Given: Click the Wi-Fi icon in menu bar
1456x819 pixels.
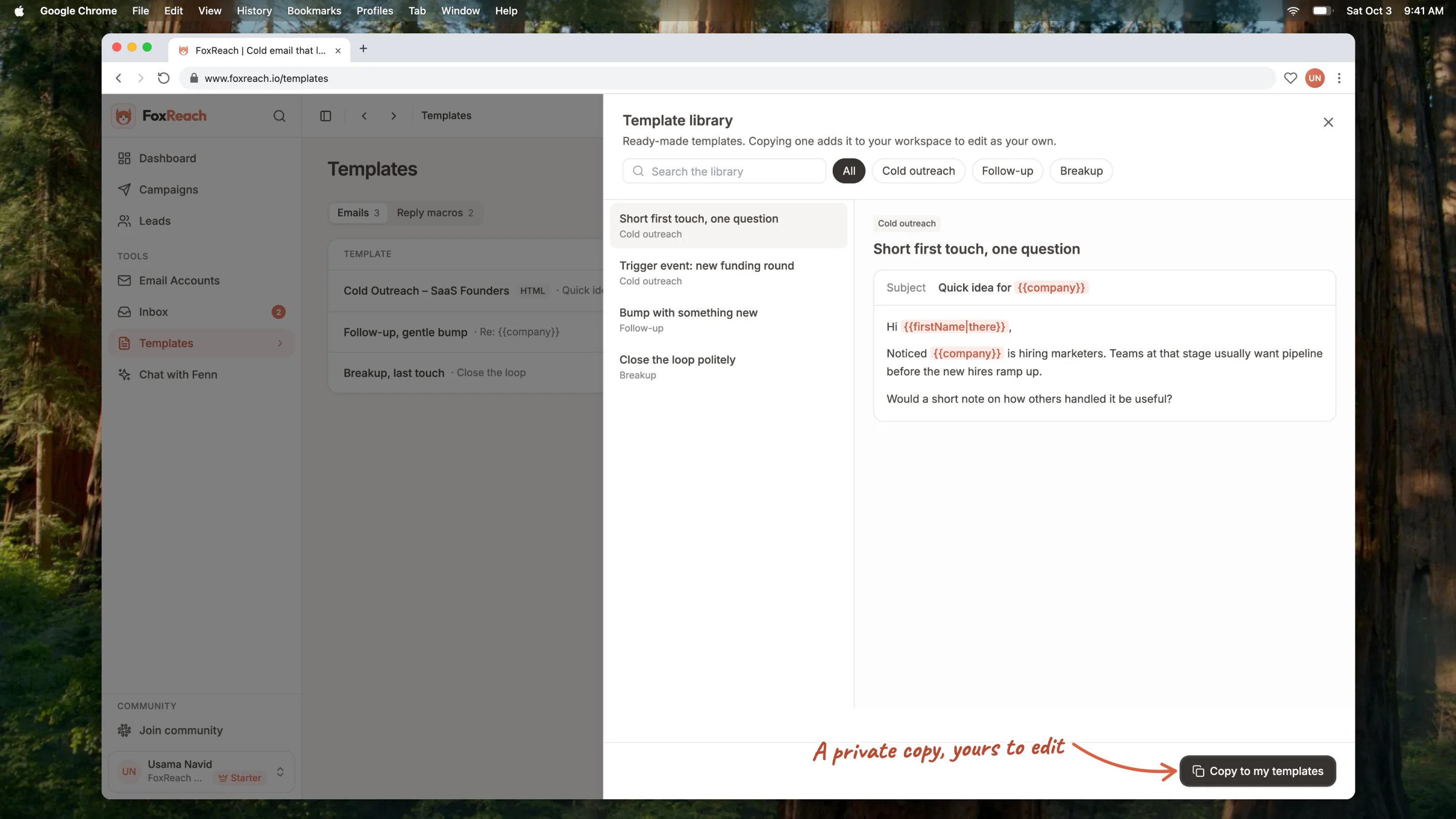Looking at the screenshot, I should click(x=1293, y=11).
